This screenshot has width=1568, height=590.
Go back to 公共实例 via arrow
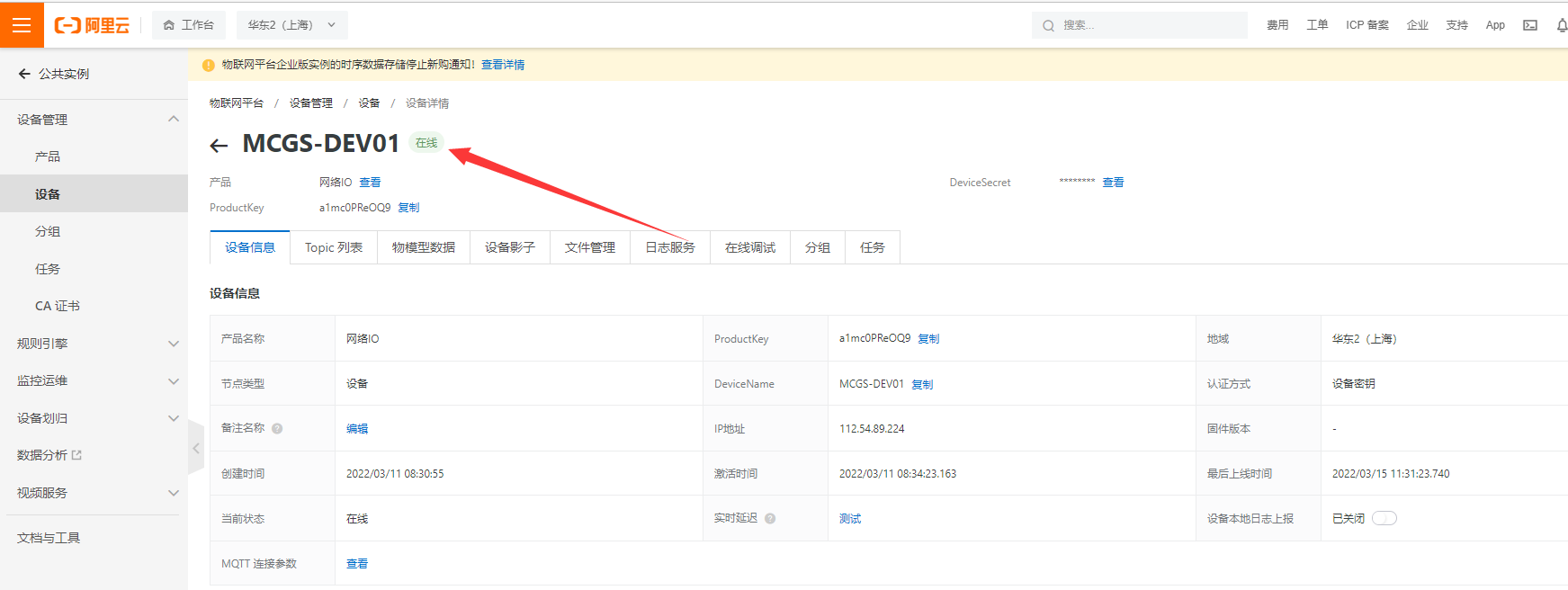point(24,74)
